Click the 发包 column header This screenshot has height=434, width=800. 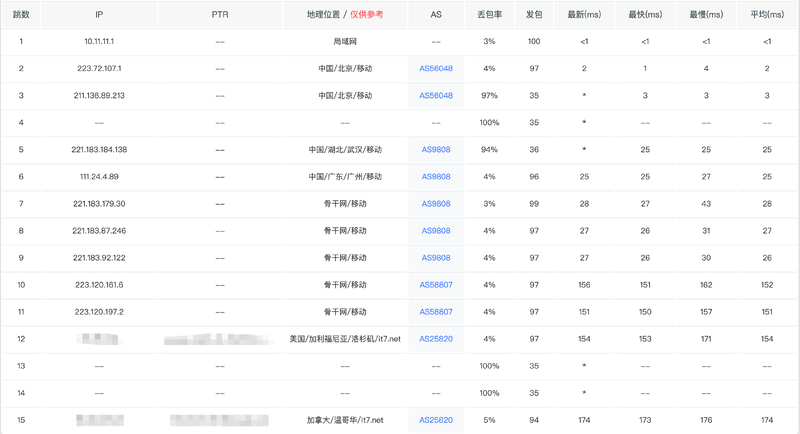pyautogui.click(x=534, y=14)
